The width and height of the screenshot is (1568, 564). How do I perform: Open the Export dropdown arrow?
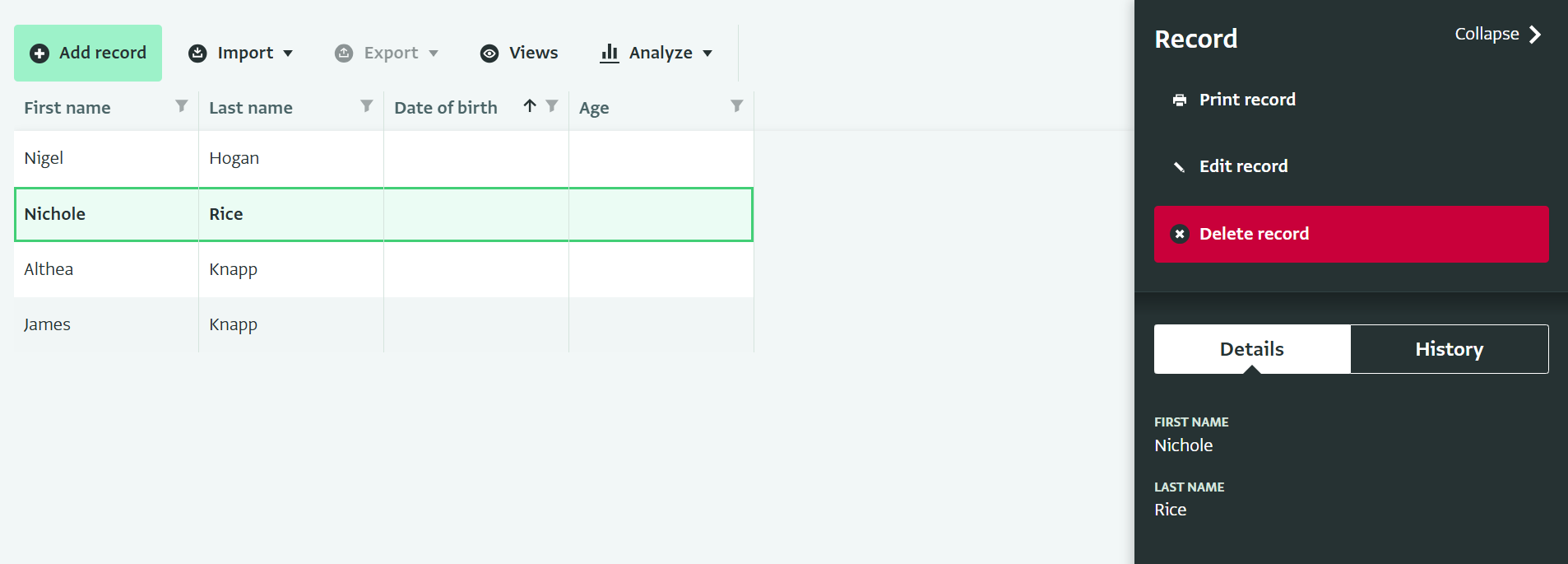[434, 54]
